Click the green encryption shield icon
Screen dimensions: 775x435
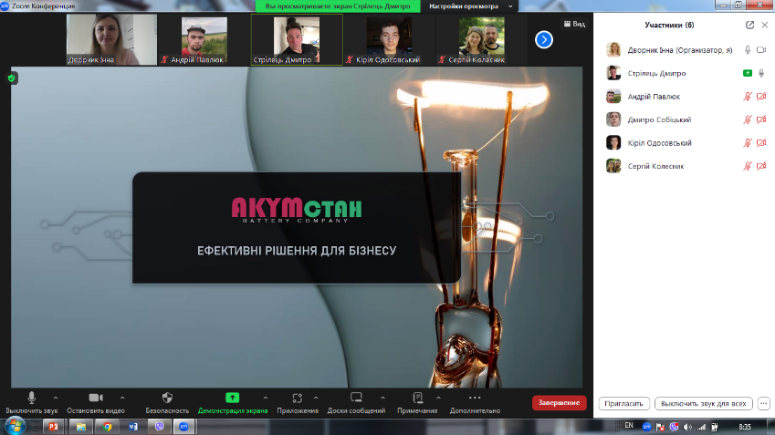12,77
